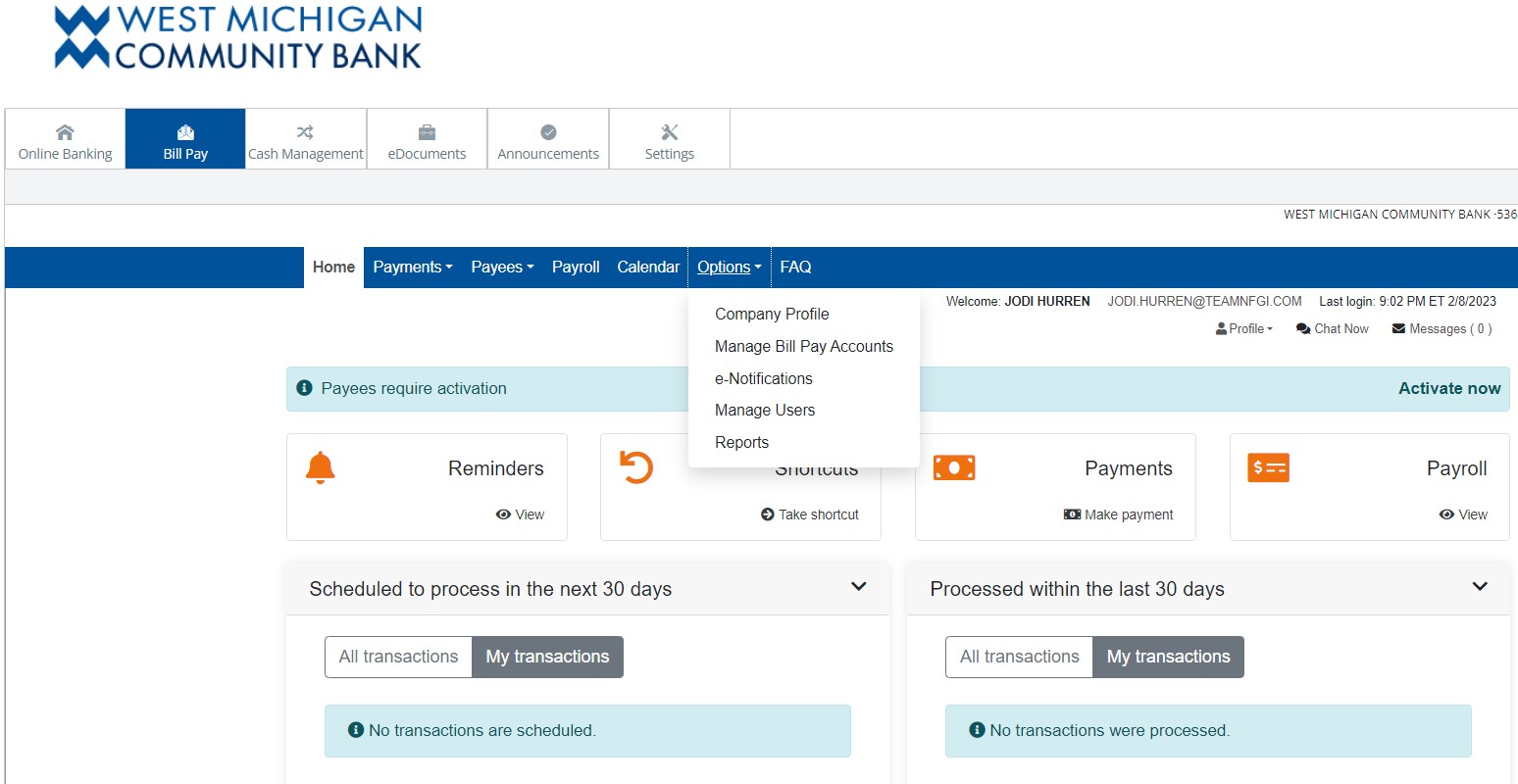Choose Manage Bill Pay Accounts
1518x784 pixels.
(x=804, y=347)
